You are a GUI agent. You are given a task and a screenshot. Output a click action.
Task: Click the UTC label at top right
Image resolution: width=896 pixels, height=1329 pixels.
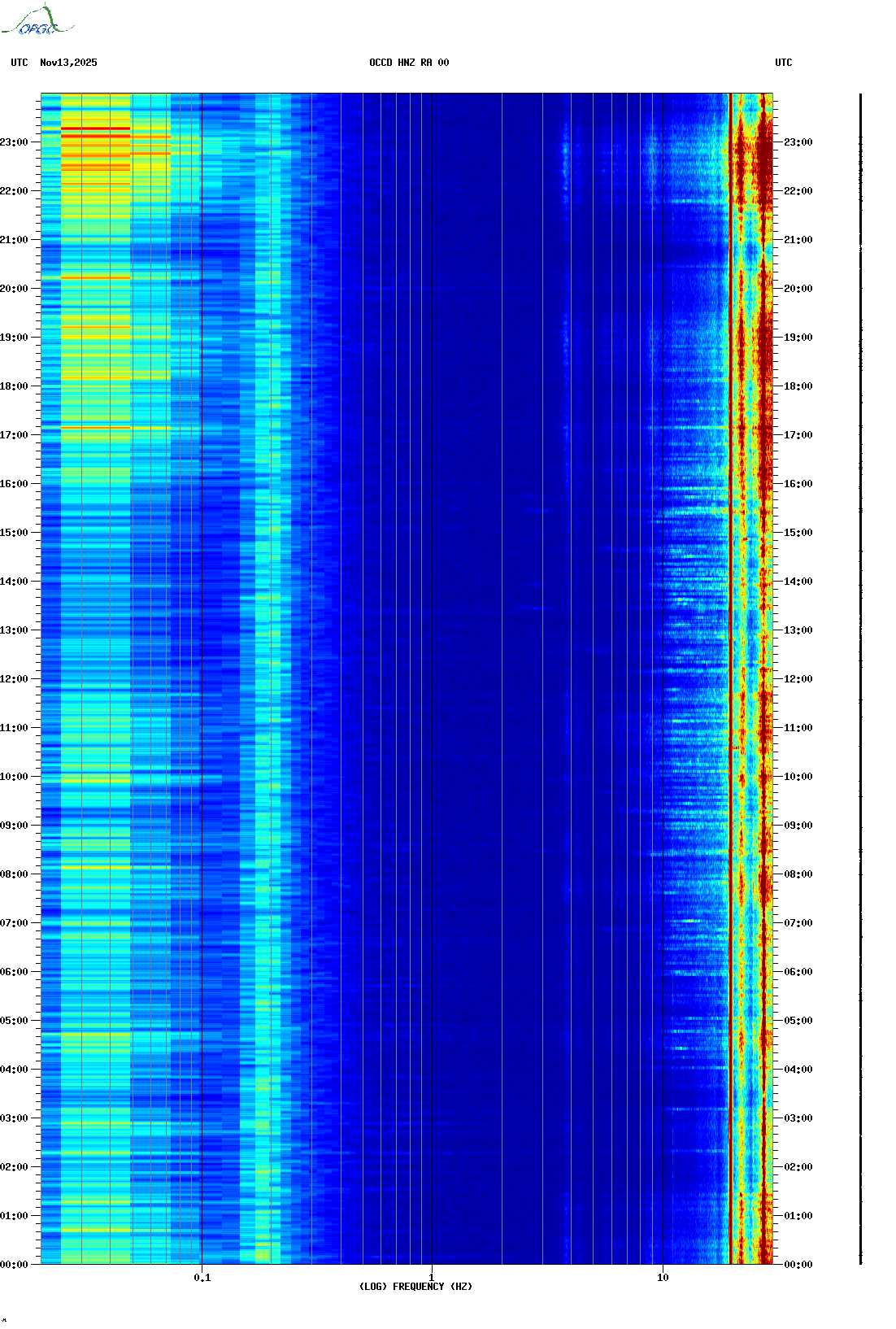[x=784, y=63]
